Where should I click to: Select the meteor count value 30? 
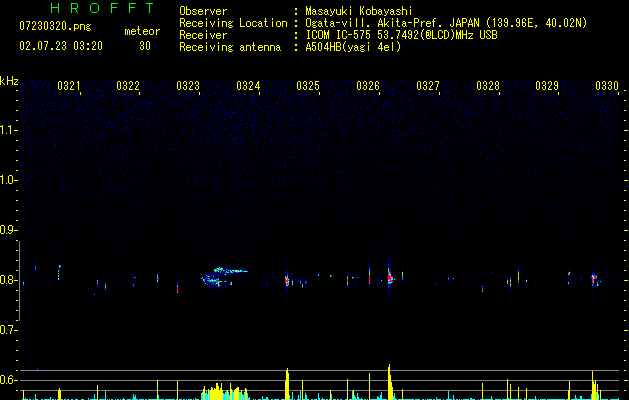pyautogui.click(x=145, y=46)
